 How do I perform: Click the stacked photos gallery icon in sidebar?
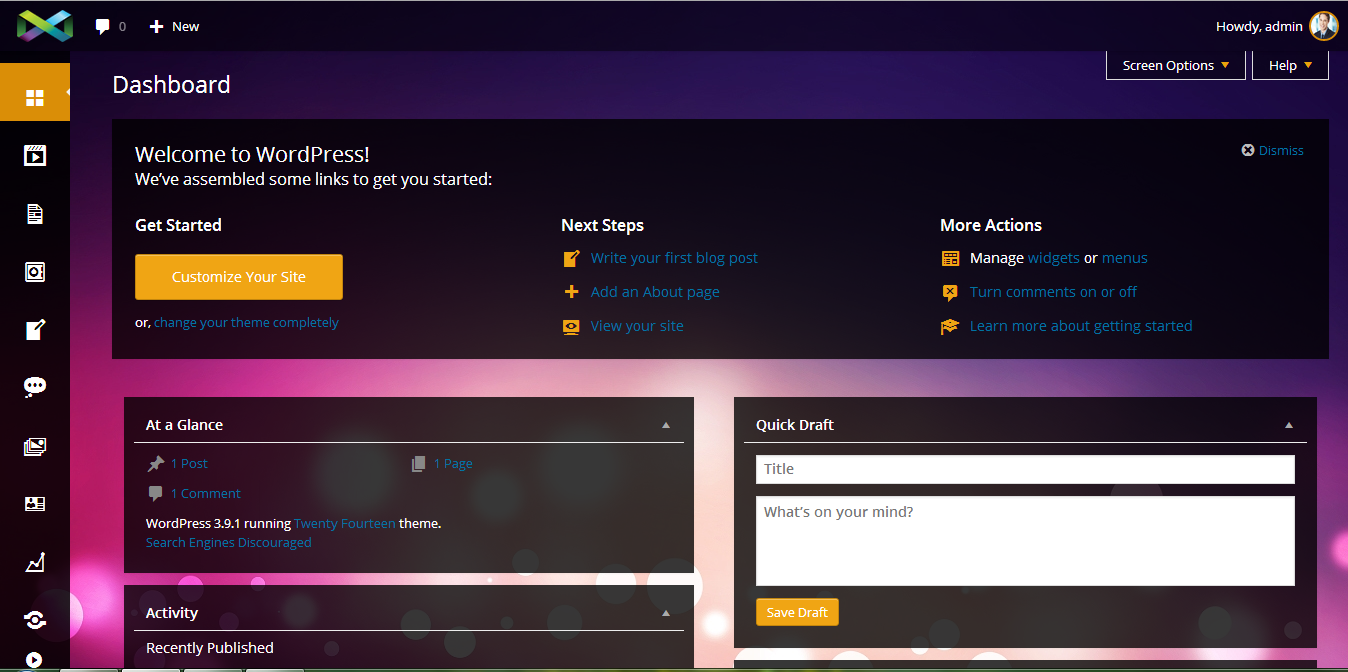pos(35,446)
